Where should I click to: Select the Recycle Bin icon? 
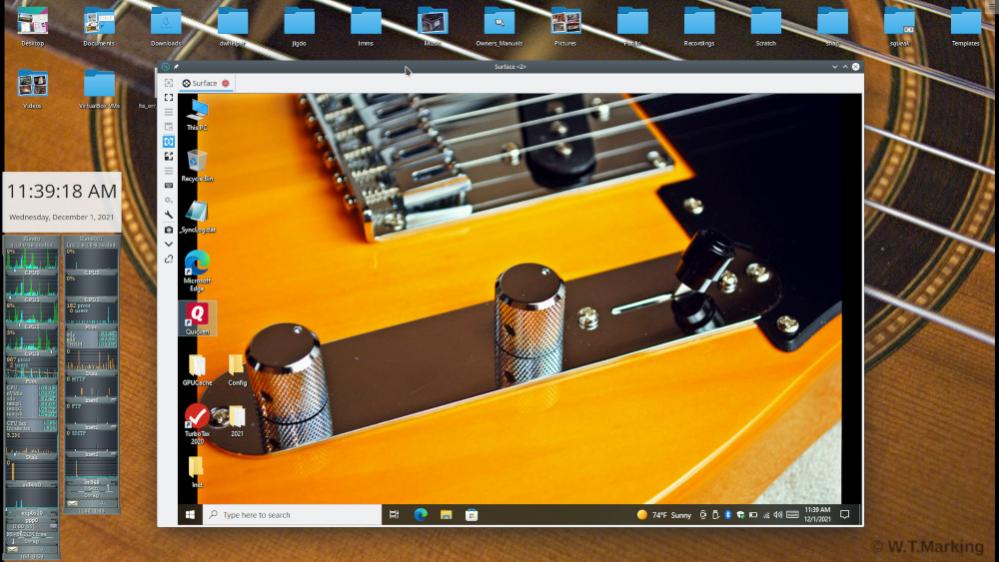197,164
